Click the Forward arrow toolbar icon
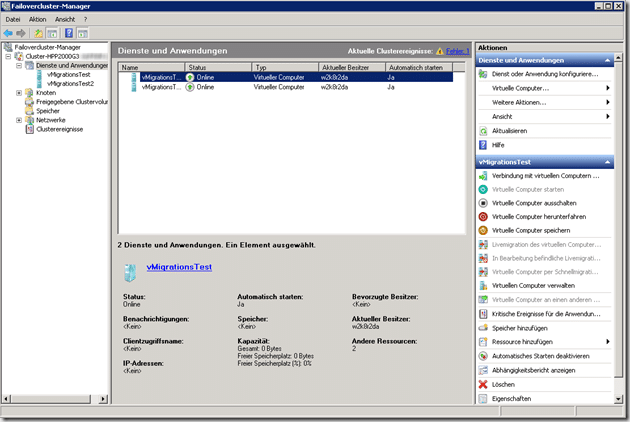The height and width of the screenshot is (422, 630). click(x=21, y=33)
